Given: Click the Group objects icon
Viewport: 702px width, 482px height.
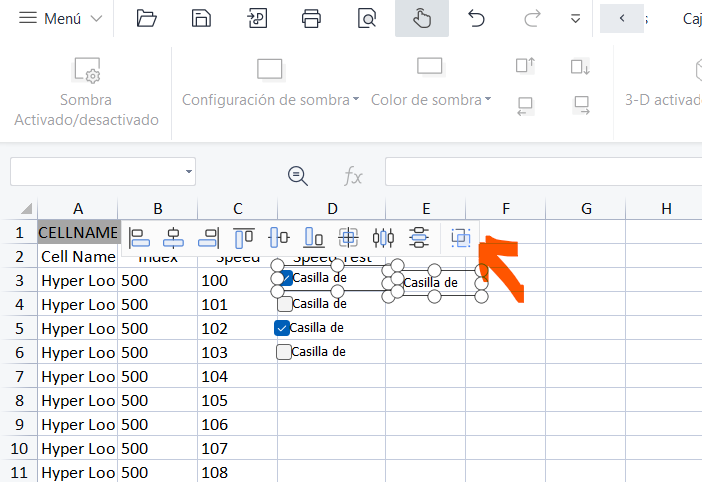Looking at the screenshot, I should (461, 238).
